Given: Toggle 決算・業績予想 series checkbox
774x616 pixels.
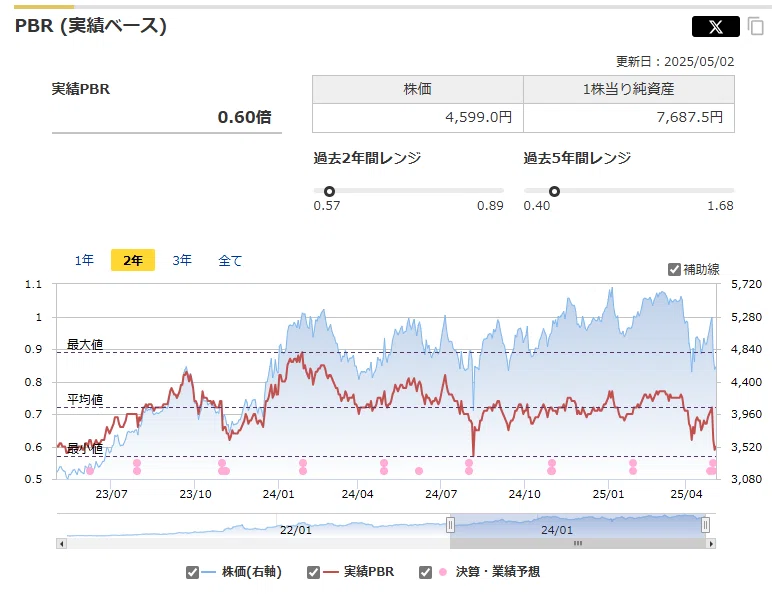Looking at the screenshot, I should tap(426, 572).
